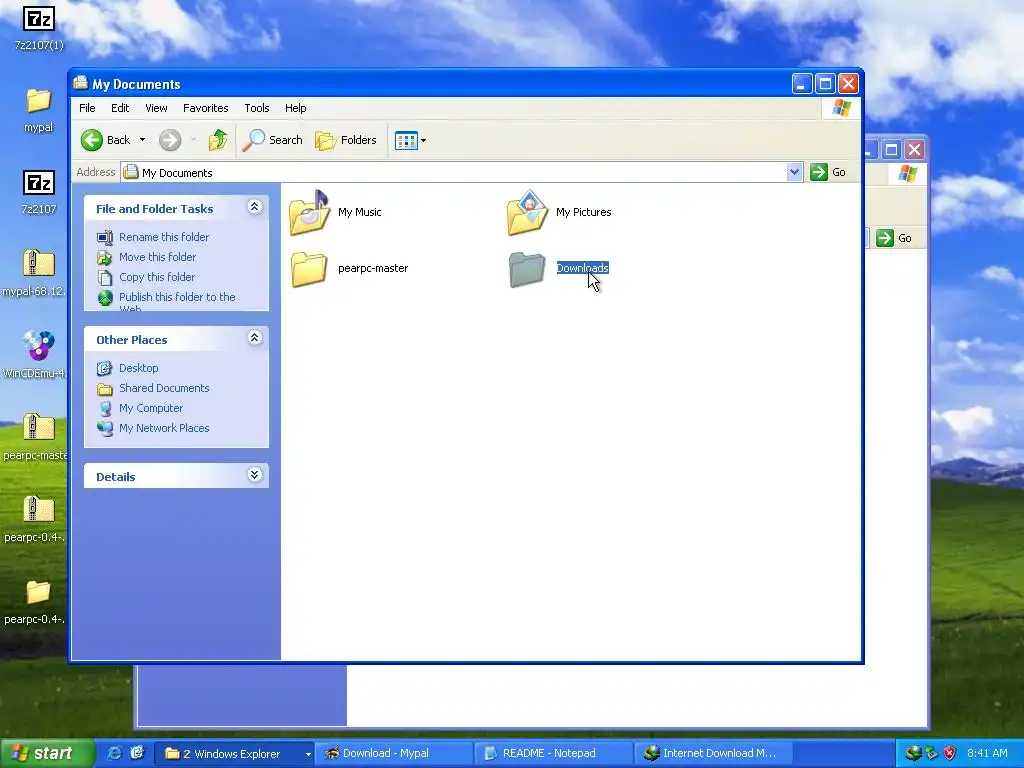Screen dimensions: 1024x768
Task: Open the View menu
Action: coord(156,108)
